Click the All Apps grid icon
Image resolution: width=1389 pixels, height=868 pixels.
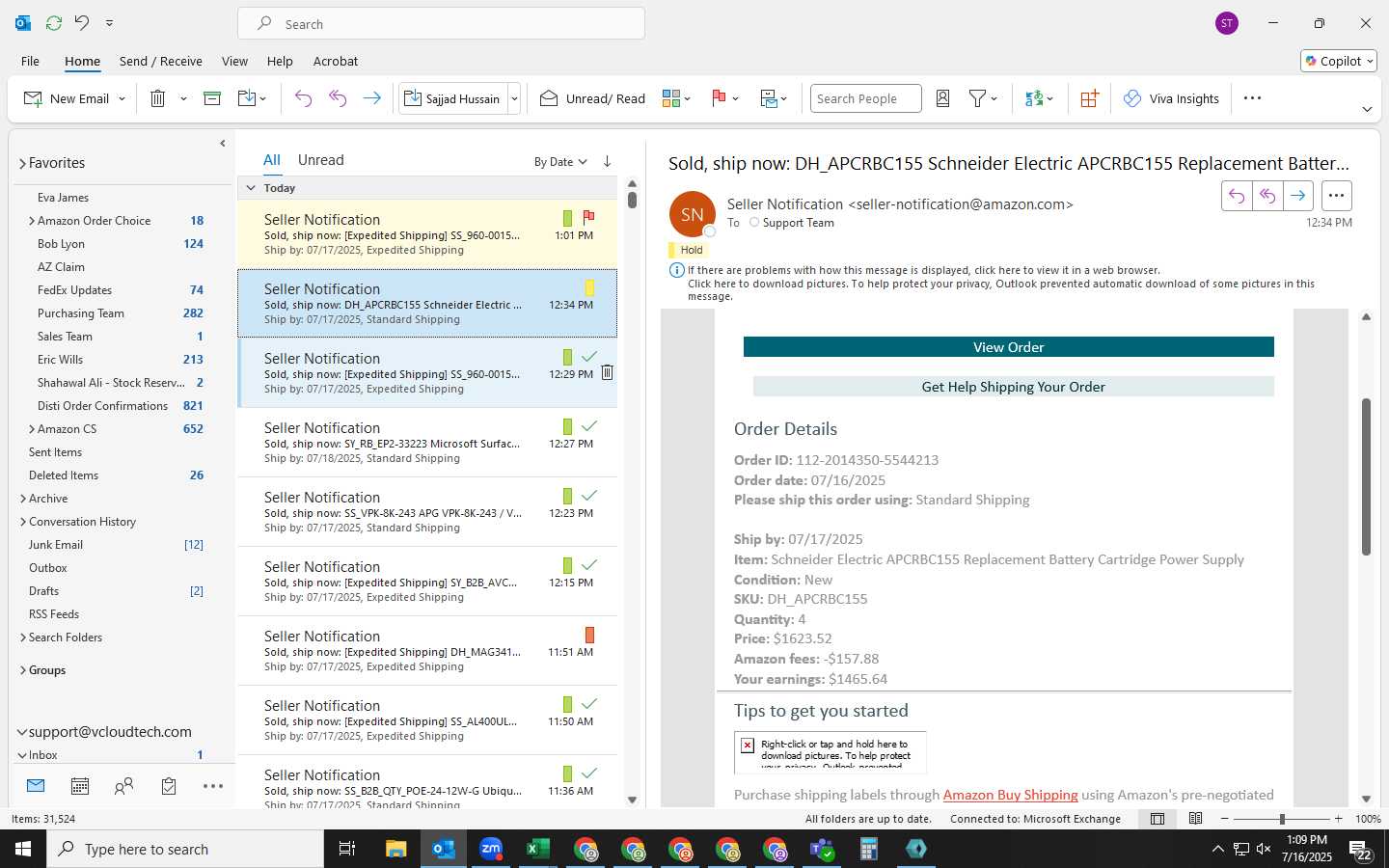tap(1089, 98)
